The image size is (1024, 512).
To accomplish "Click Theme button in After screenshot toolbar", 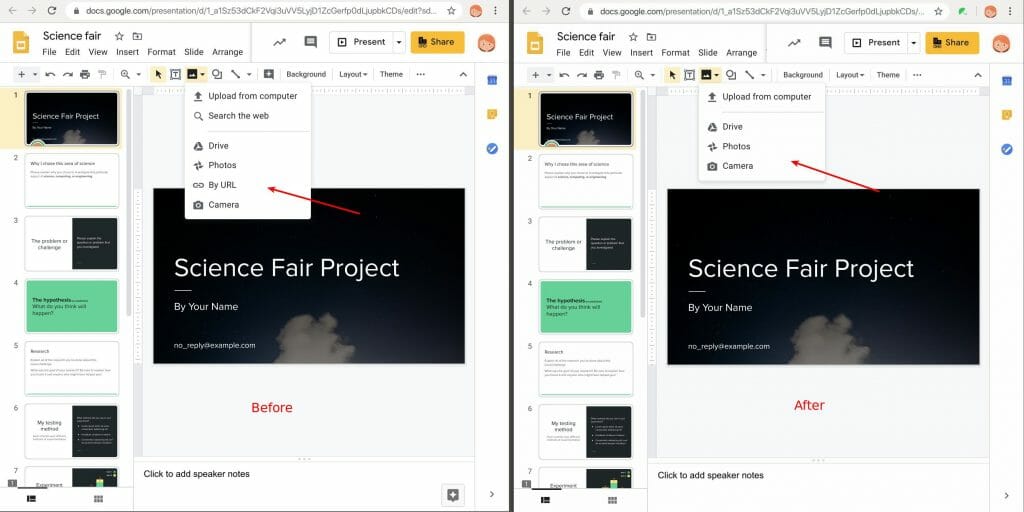I will (x=888, y=75).
